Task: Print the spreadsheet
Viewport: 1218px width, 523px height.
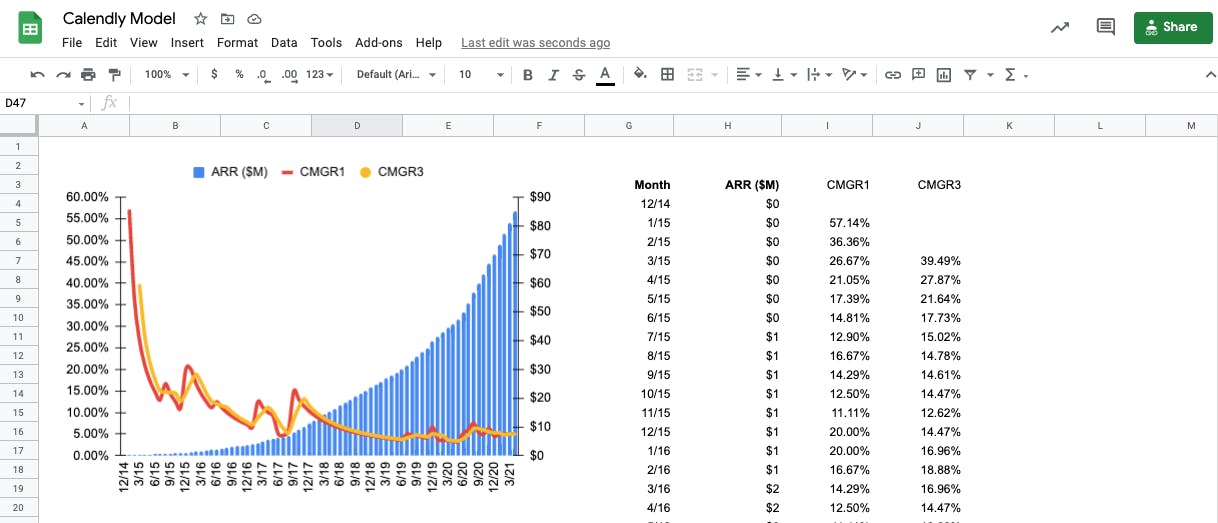Action: 88,74
